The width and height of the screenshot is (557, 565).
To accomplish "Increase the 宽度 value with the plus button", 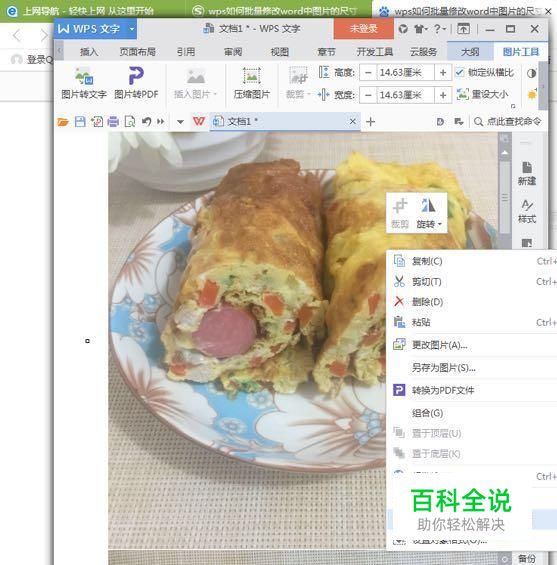I will 443,95.
